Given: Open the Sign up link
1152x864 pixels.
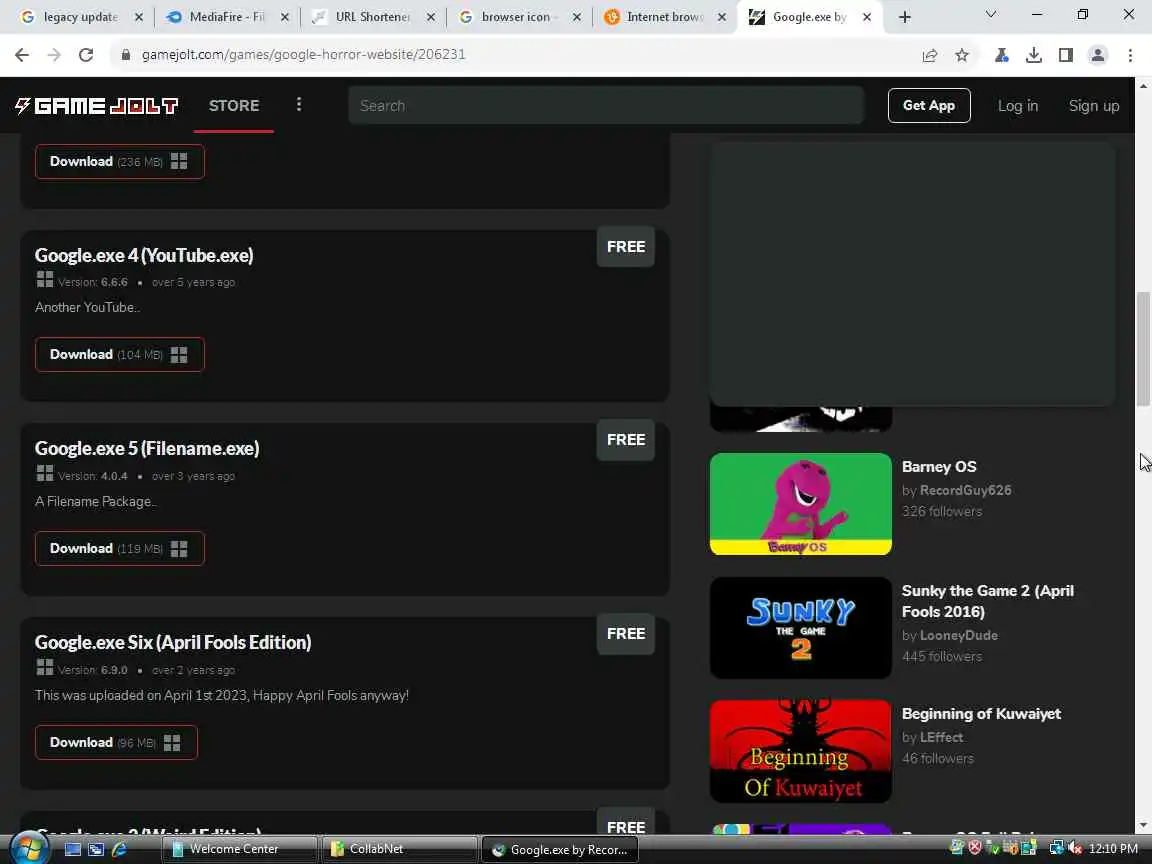Looking at the screenshot, I should pyautogui.click(x=1094, y=106).
